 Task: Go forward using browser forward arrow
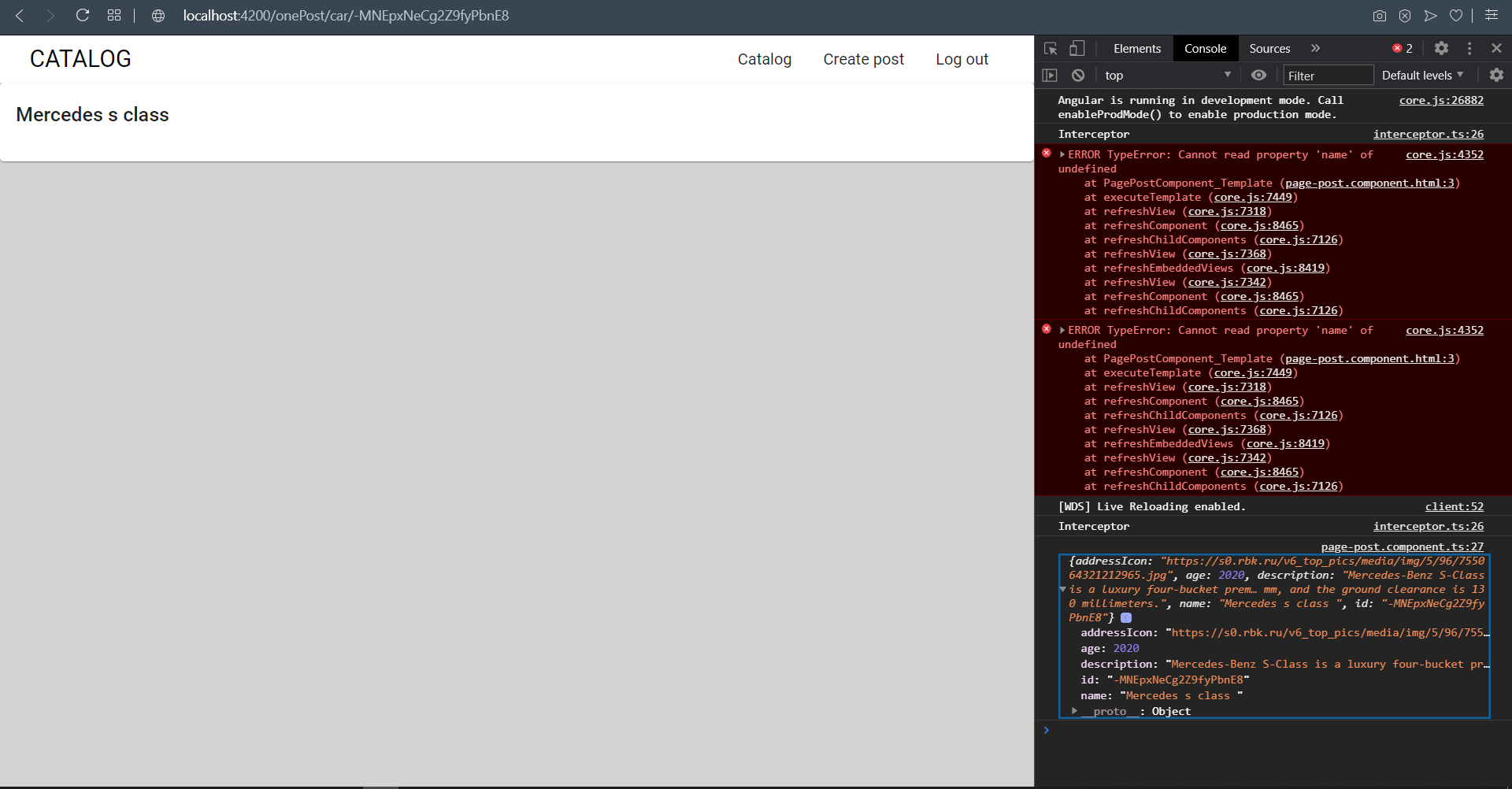click(x=50, y=16)
